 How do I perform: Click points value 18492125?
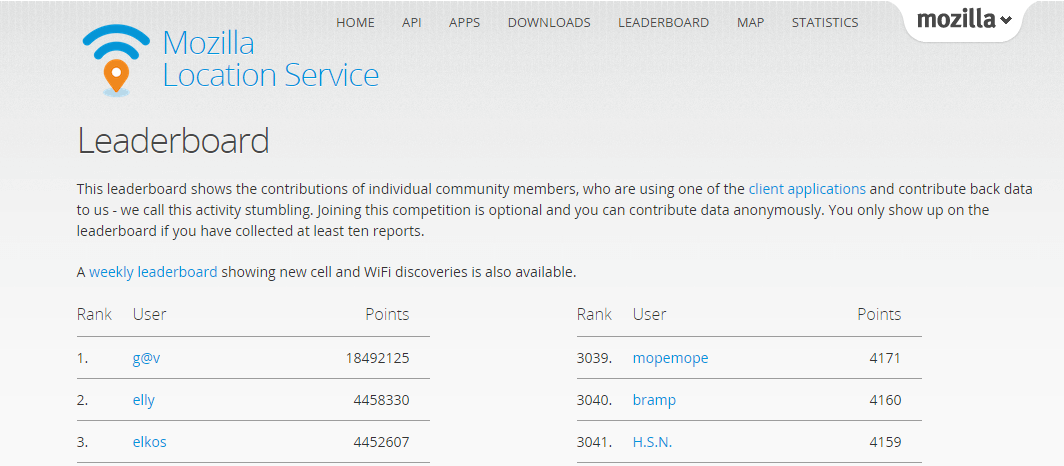(x=377, y=358)
